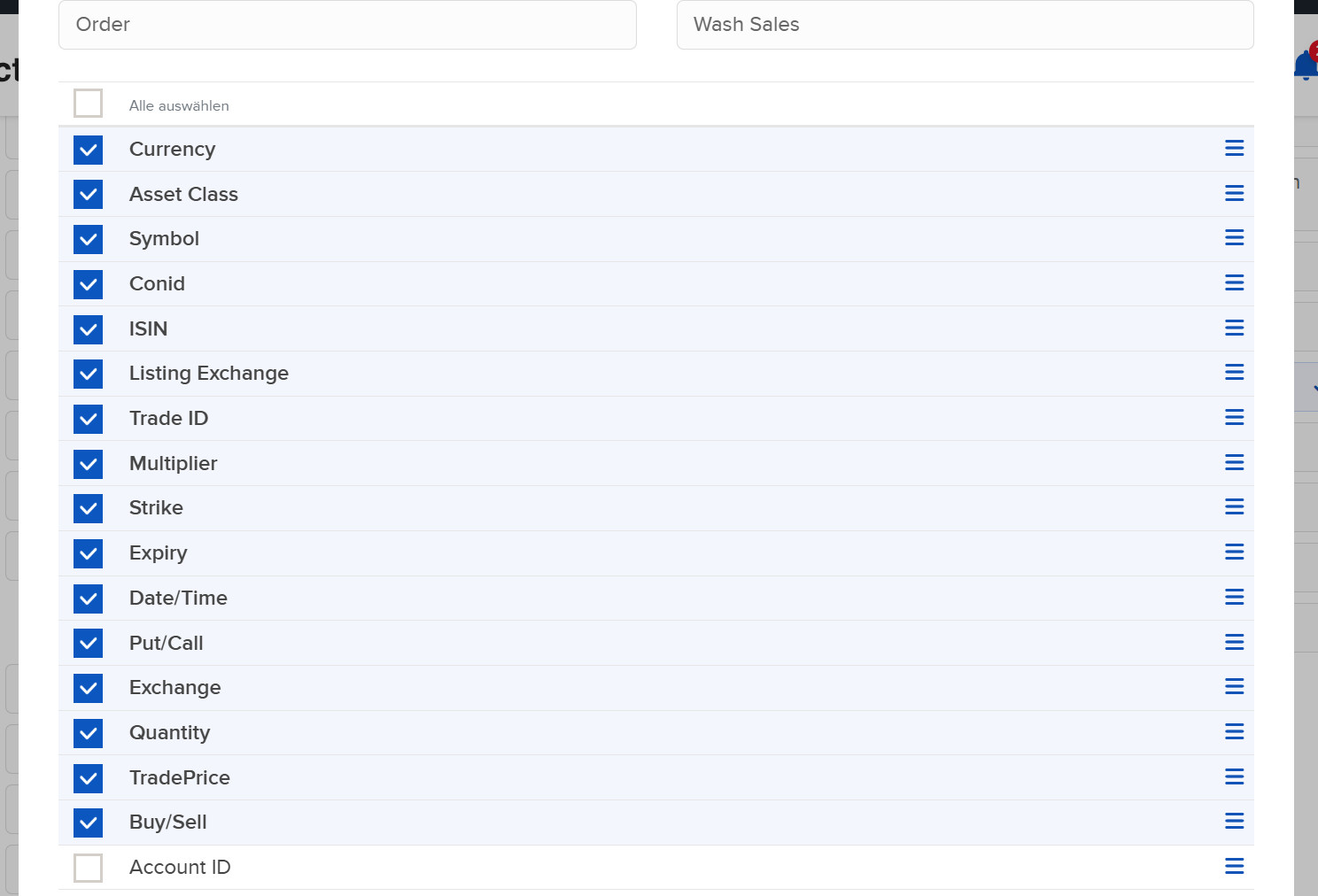1318x896 pixels.
Task: Enable the Account ID checkbox
Action: 89,868
